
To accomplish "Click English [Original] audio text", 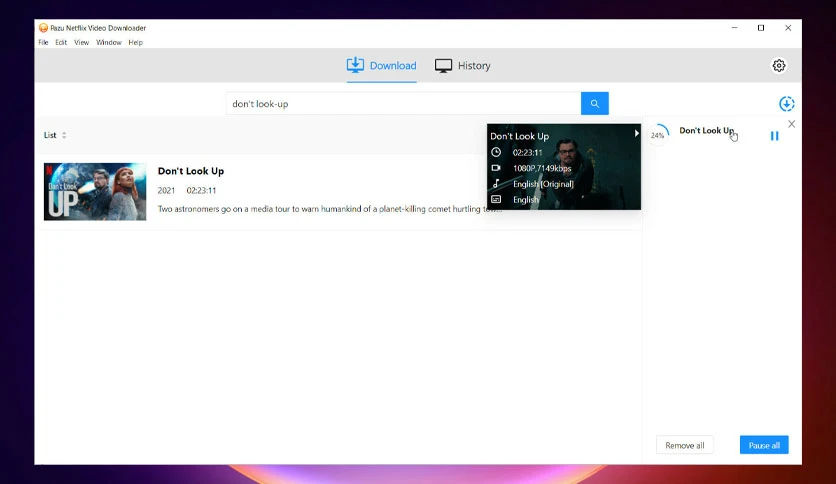I will coord(543,184).
